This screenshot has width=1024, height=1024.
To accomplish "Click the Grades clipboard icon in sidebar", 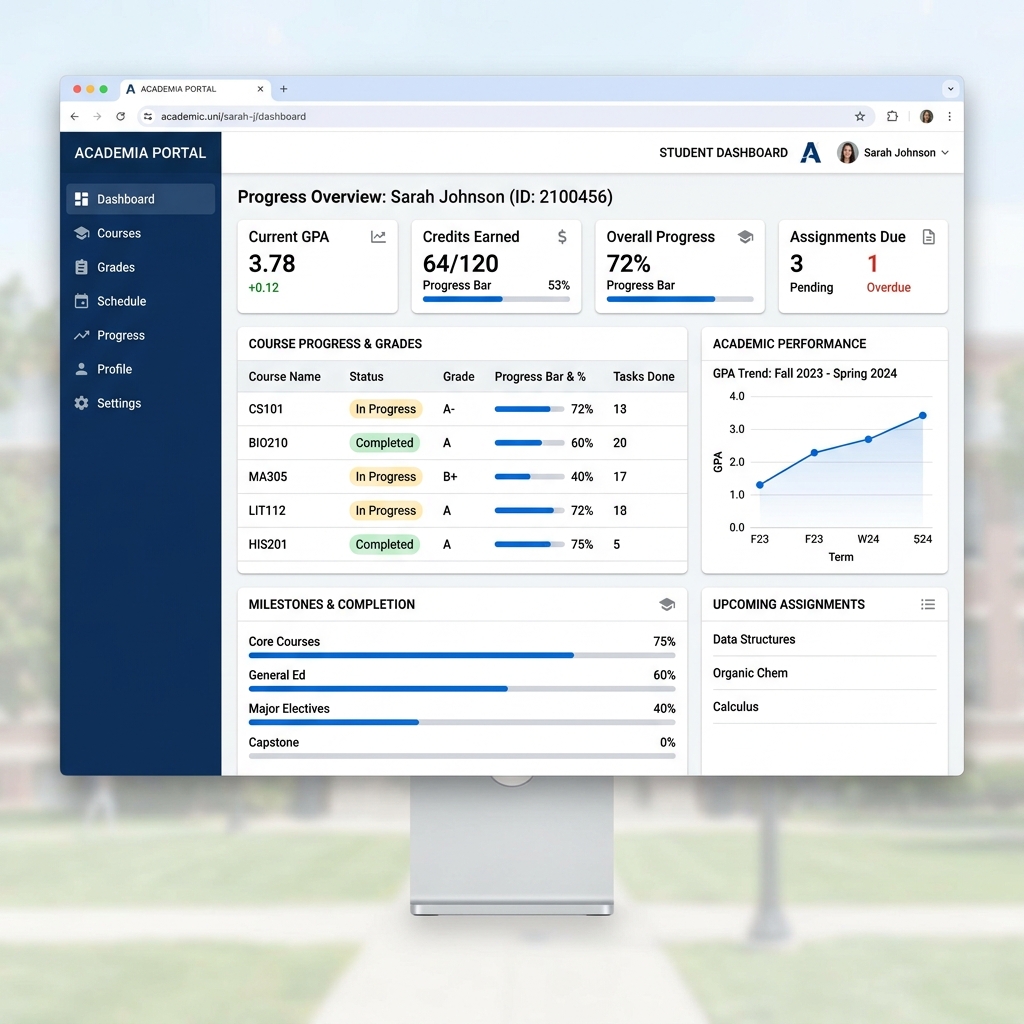I will (82, 267).
